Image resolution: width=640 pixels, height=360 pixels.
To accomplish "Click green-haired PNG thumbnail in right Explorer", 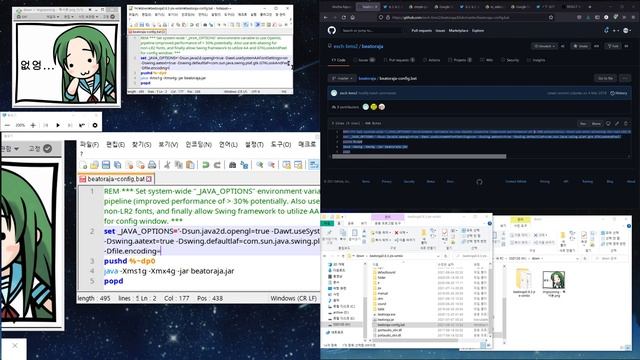I will click(553, 280).
